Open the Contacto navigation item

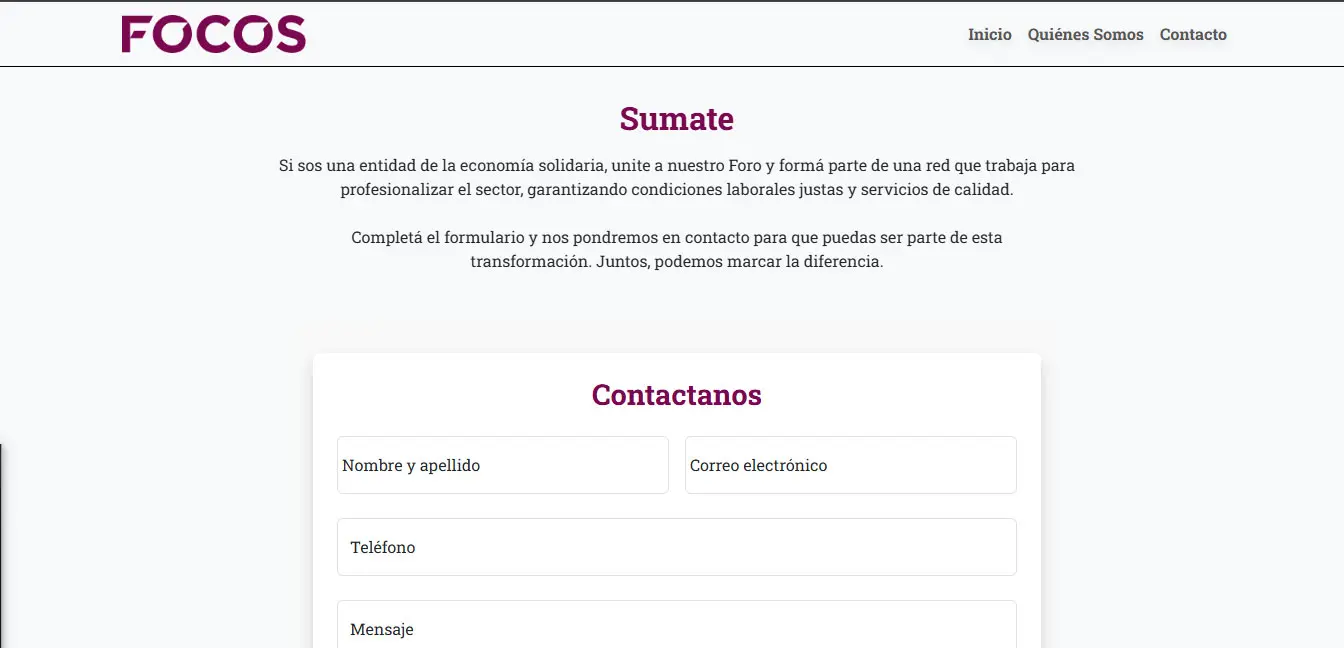1193,34
